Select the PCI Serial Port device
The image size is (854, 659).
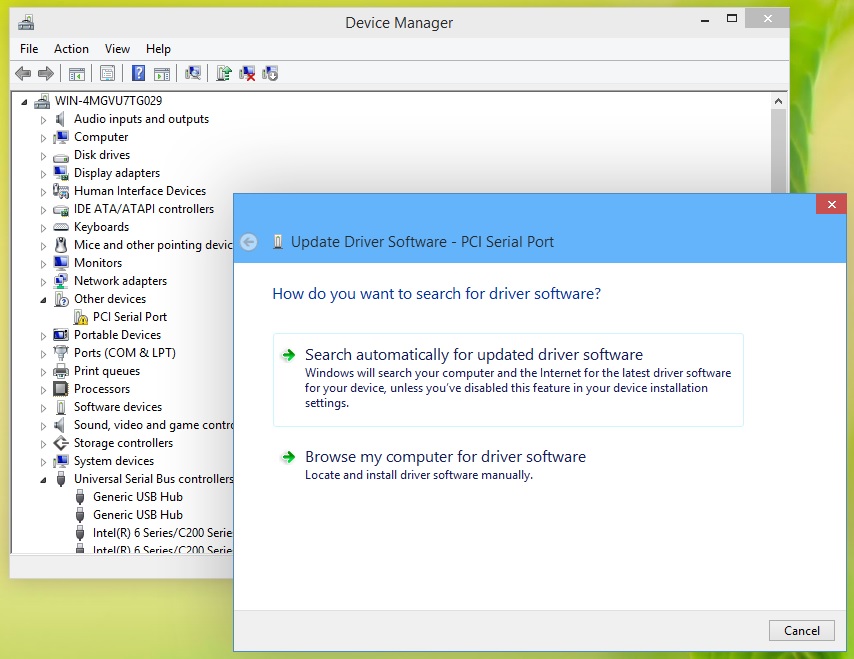[x=129, y=317]
